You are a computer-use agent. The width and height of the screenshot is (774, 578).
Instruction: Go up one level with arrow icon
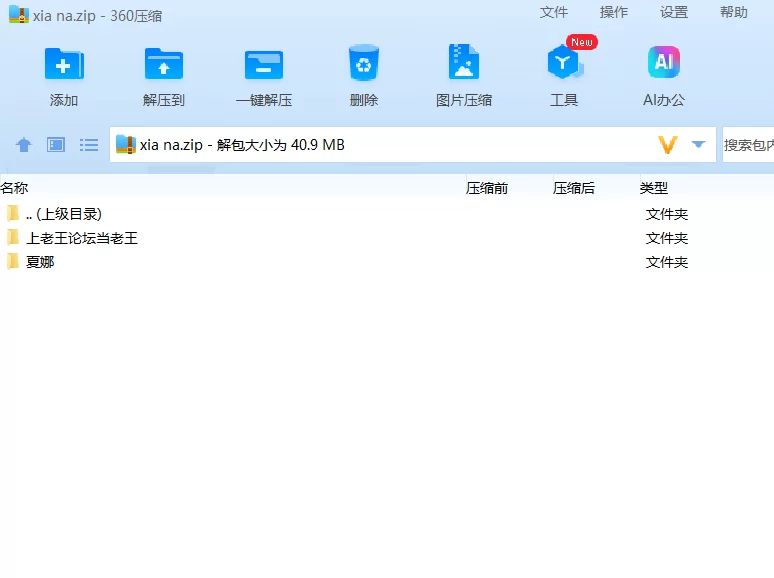click(x=24, y=145)
